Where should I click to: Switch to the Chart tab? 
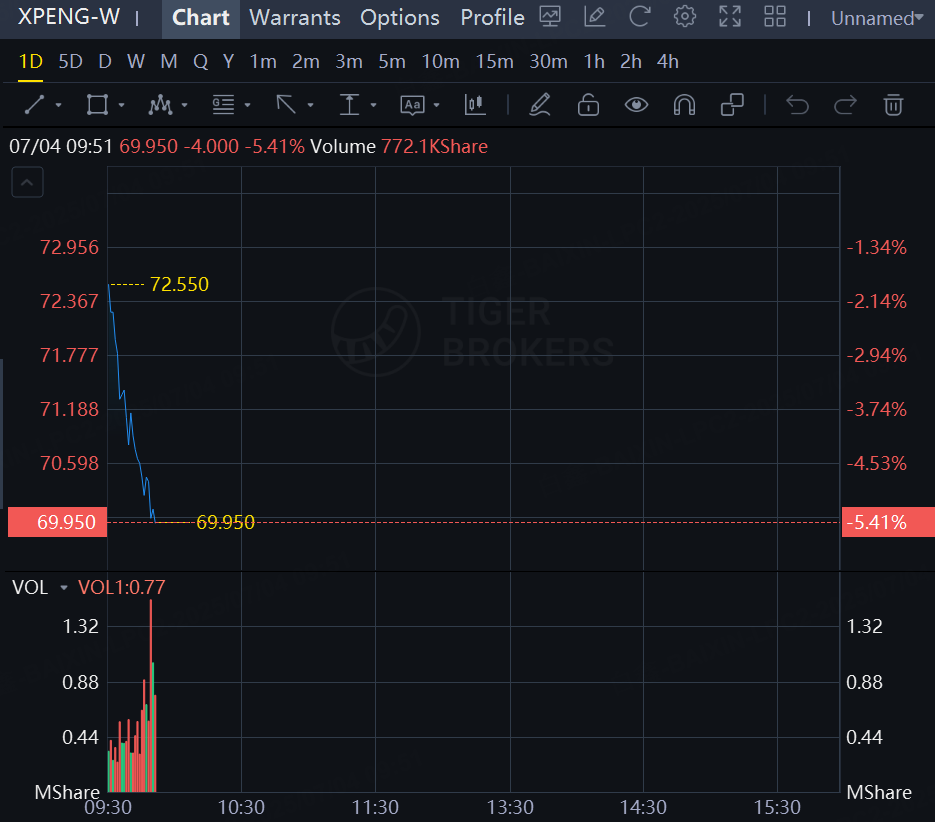(200, 18)
